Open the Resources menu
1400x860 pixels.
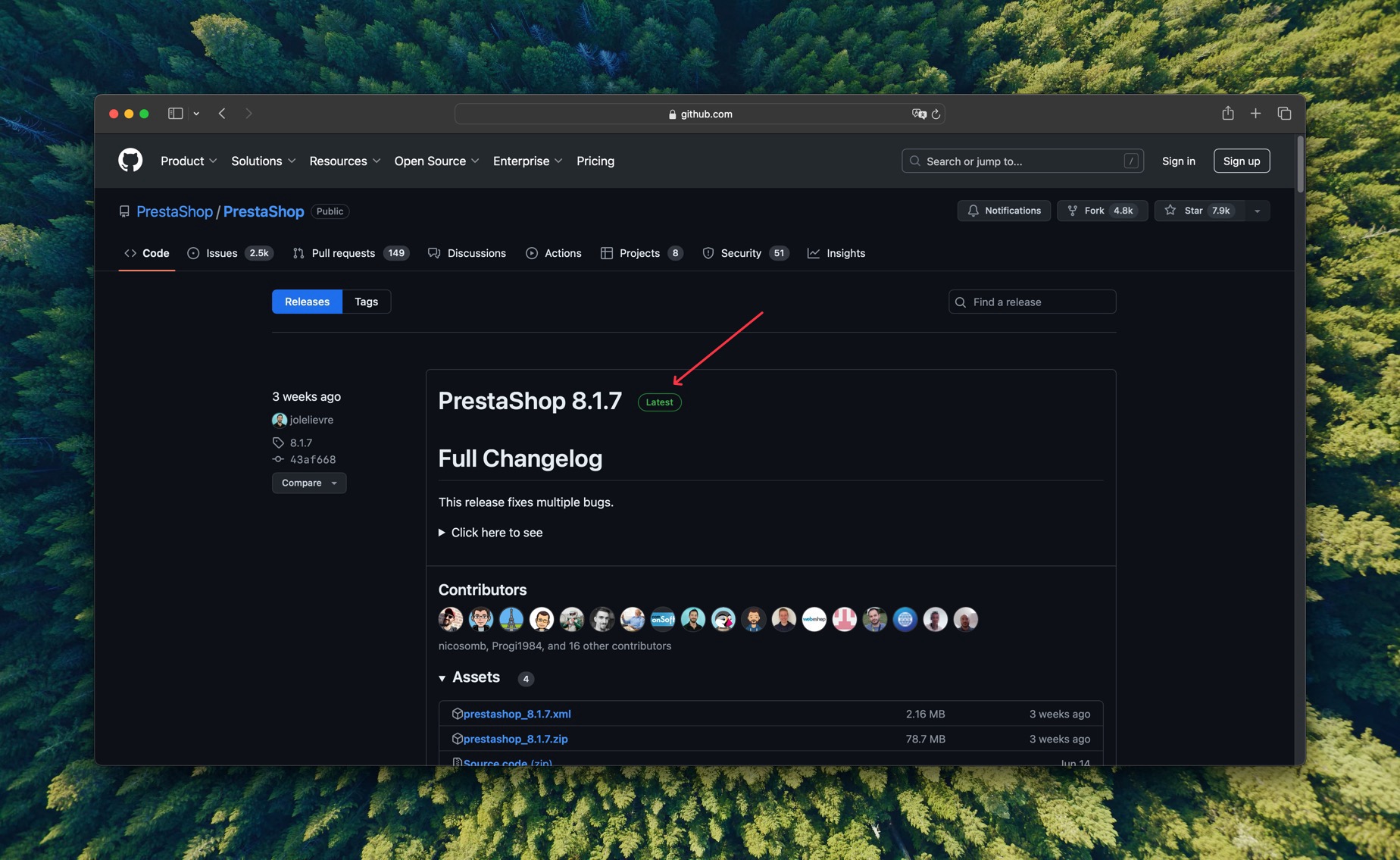pos(345,161)
